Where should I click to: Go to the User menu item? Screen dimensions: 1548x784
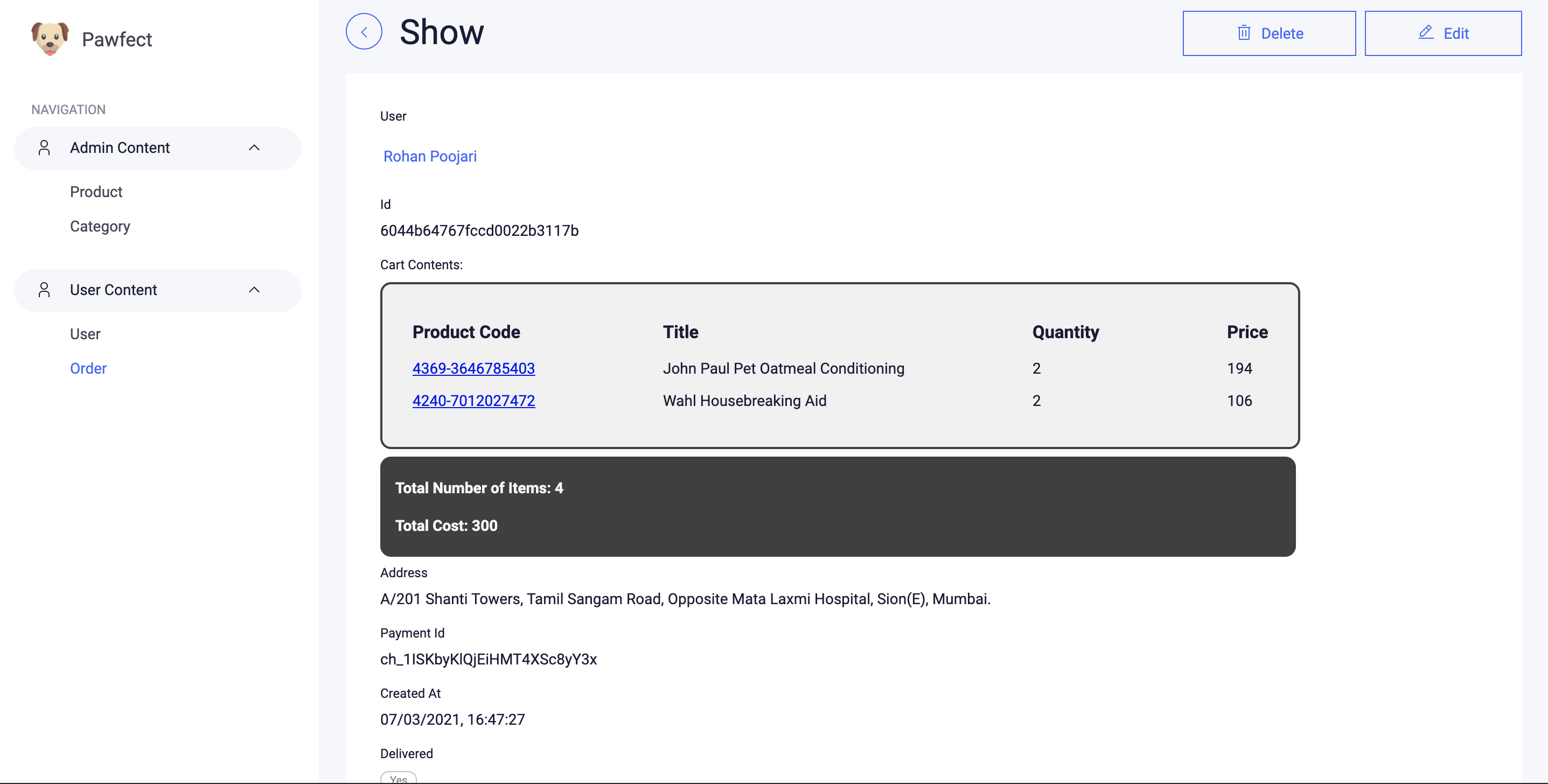tap(85, 334)
